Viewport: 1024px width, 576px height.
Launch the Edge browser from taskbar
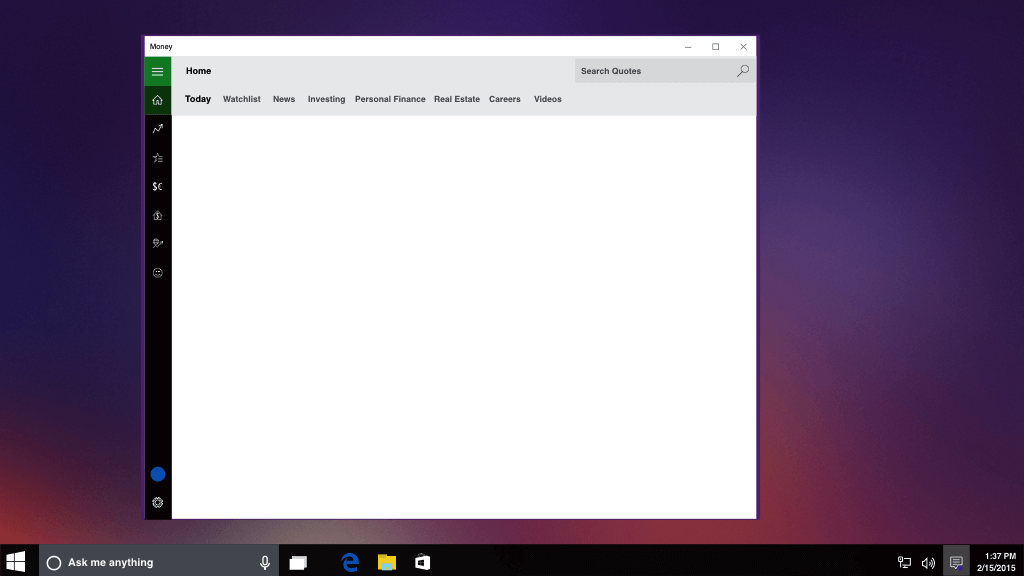tap(350, 562)
